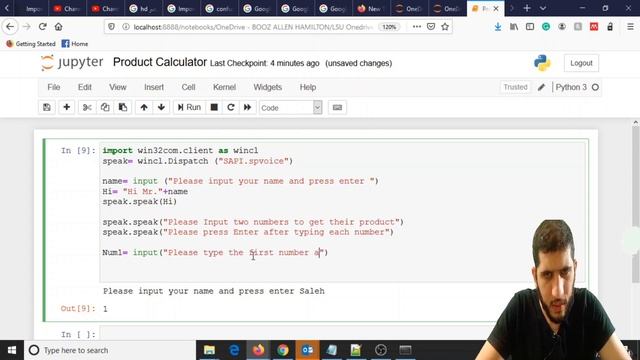Open the Cell menu
This screenshot has height=360, width=640.
(188, 87)
